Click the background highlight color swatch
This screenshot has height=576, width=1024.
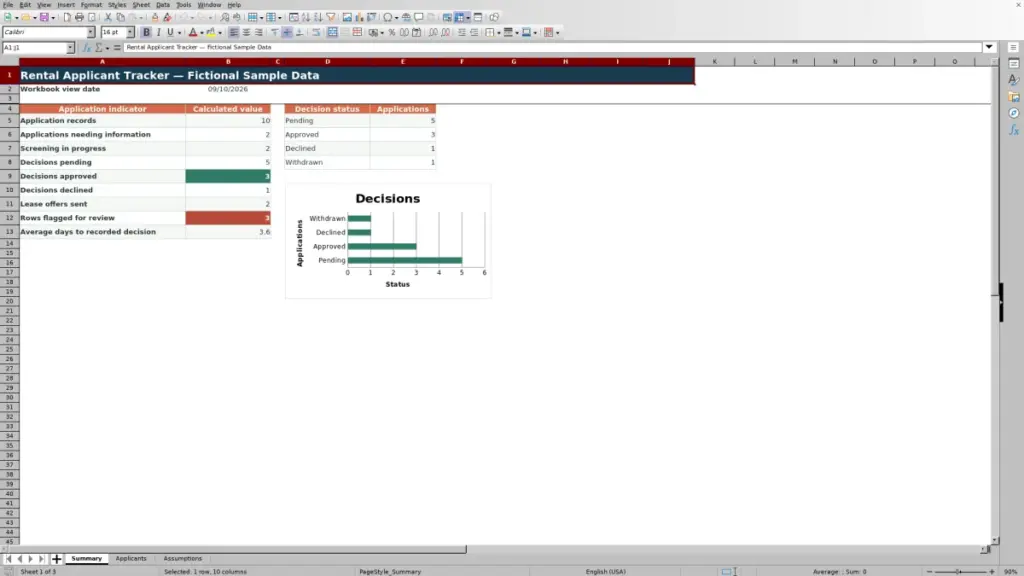coord(211,33)
